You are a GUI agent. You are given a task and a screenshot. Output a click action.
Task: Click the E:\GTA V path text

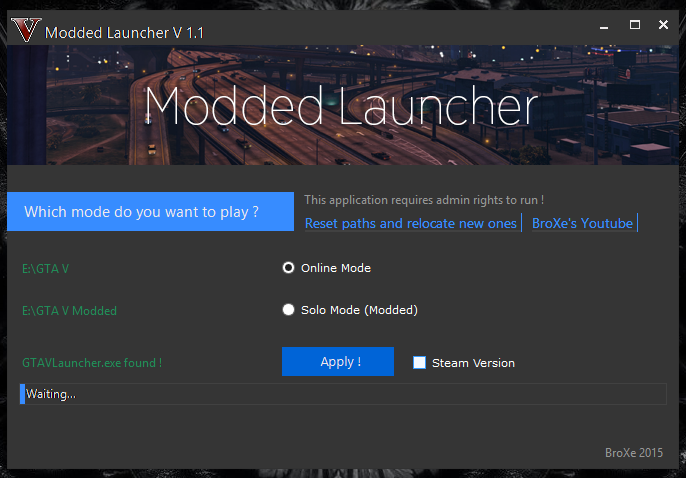46,269
